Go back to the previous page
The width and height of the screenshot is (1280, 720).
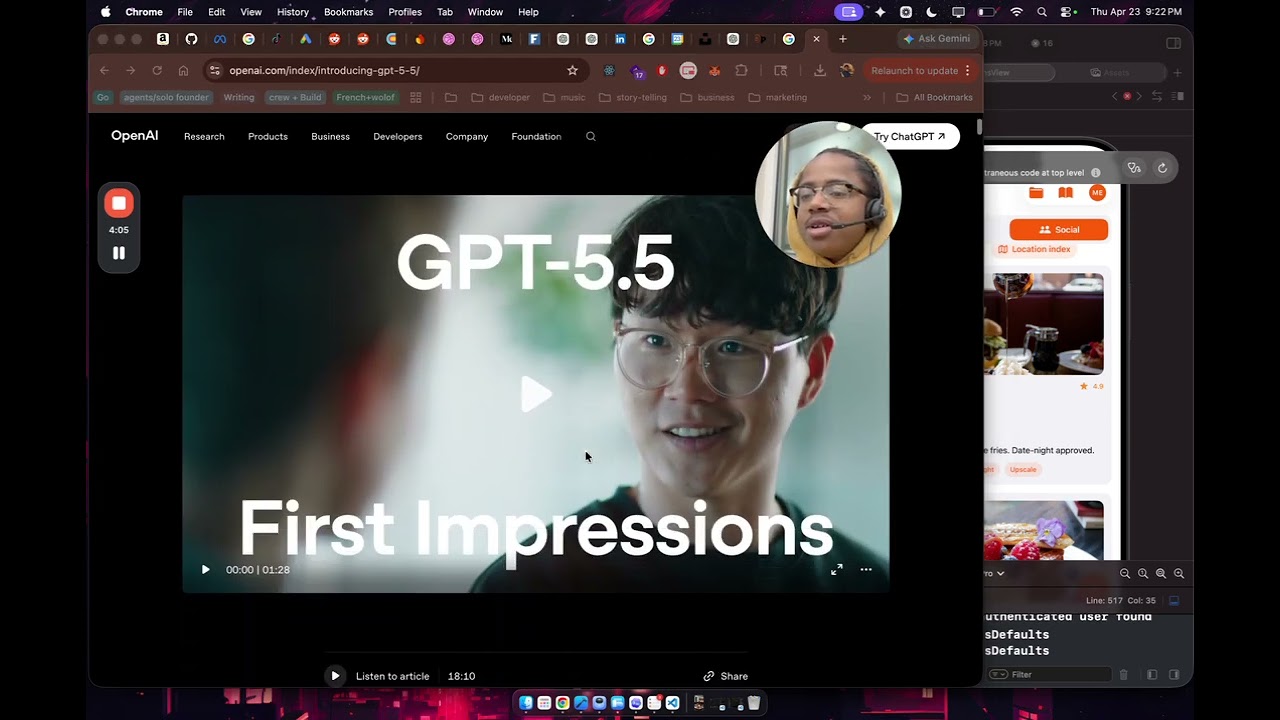pos(104,70)
